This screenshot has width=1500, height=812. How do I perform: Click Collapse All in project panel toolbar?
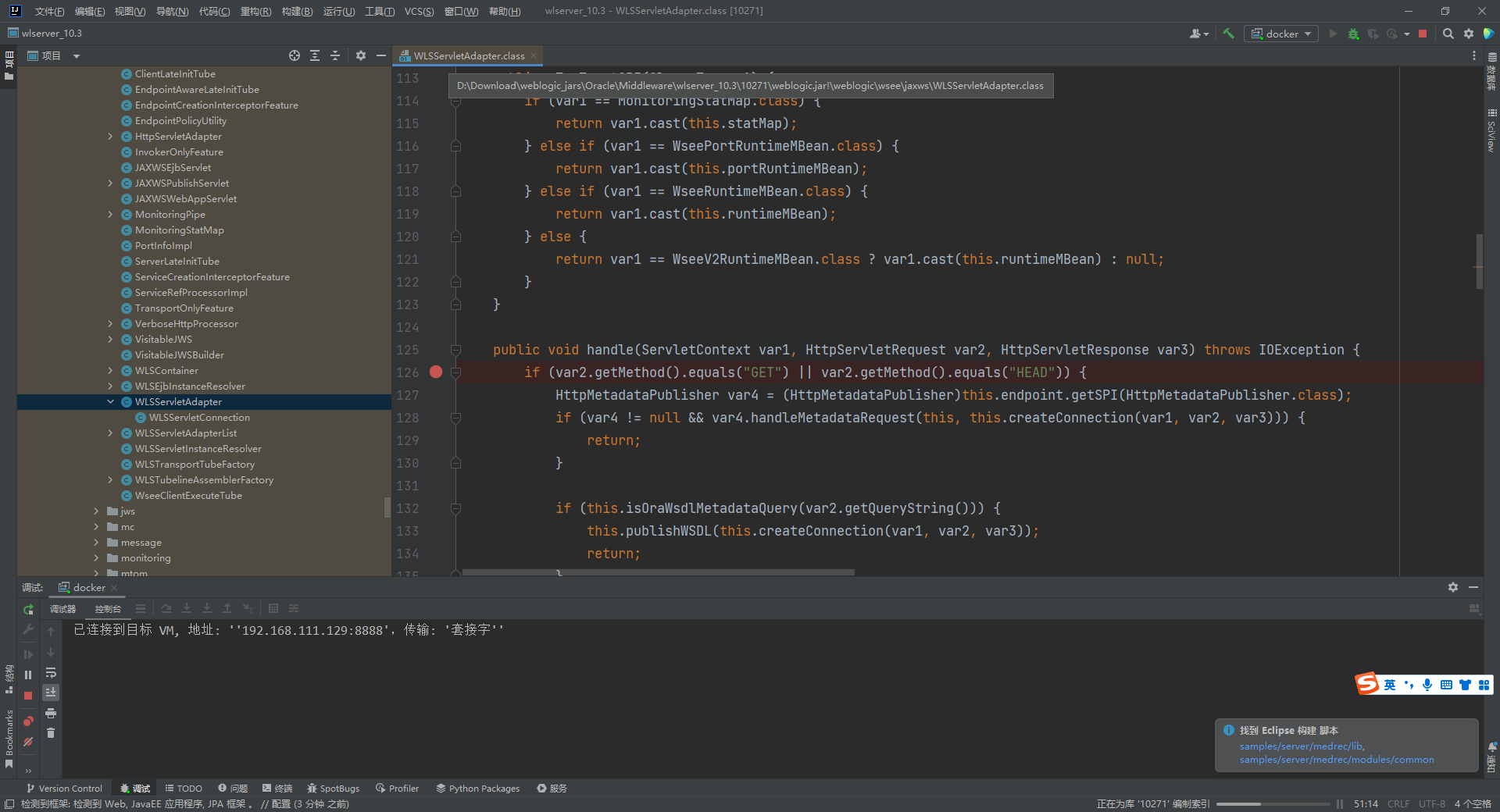(x=335, y=55)
